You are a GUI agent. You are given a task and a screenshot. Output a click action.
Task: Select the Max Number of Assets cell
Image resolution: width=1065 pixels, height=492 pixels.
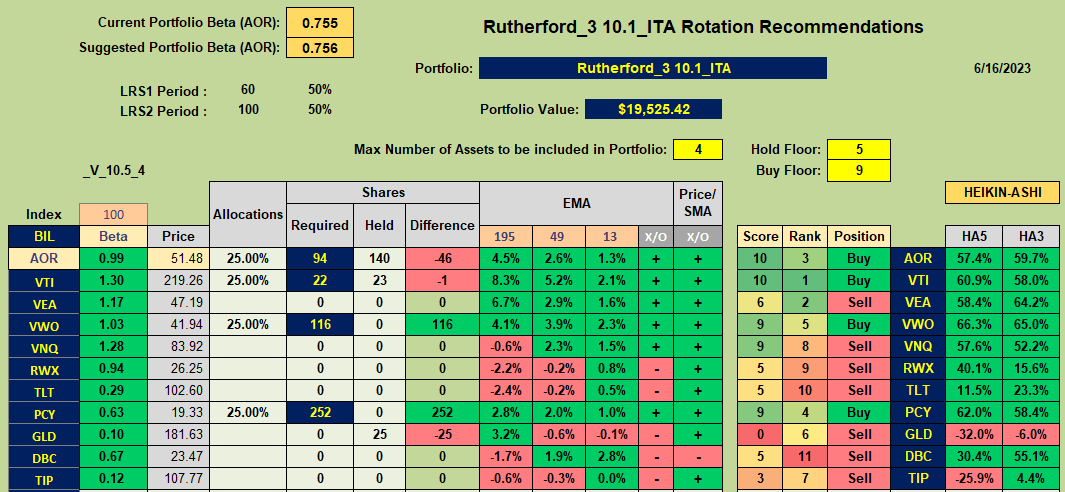pyautogui.click(x=698, y=149)
